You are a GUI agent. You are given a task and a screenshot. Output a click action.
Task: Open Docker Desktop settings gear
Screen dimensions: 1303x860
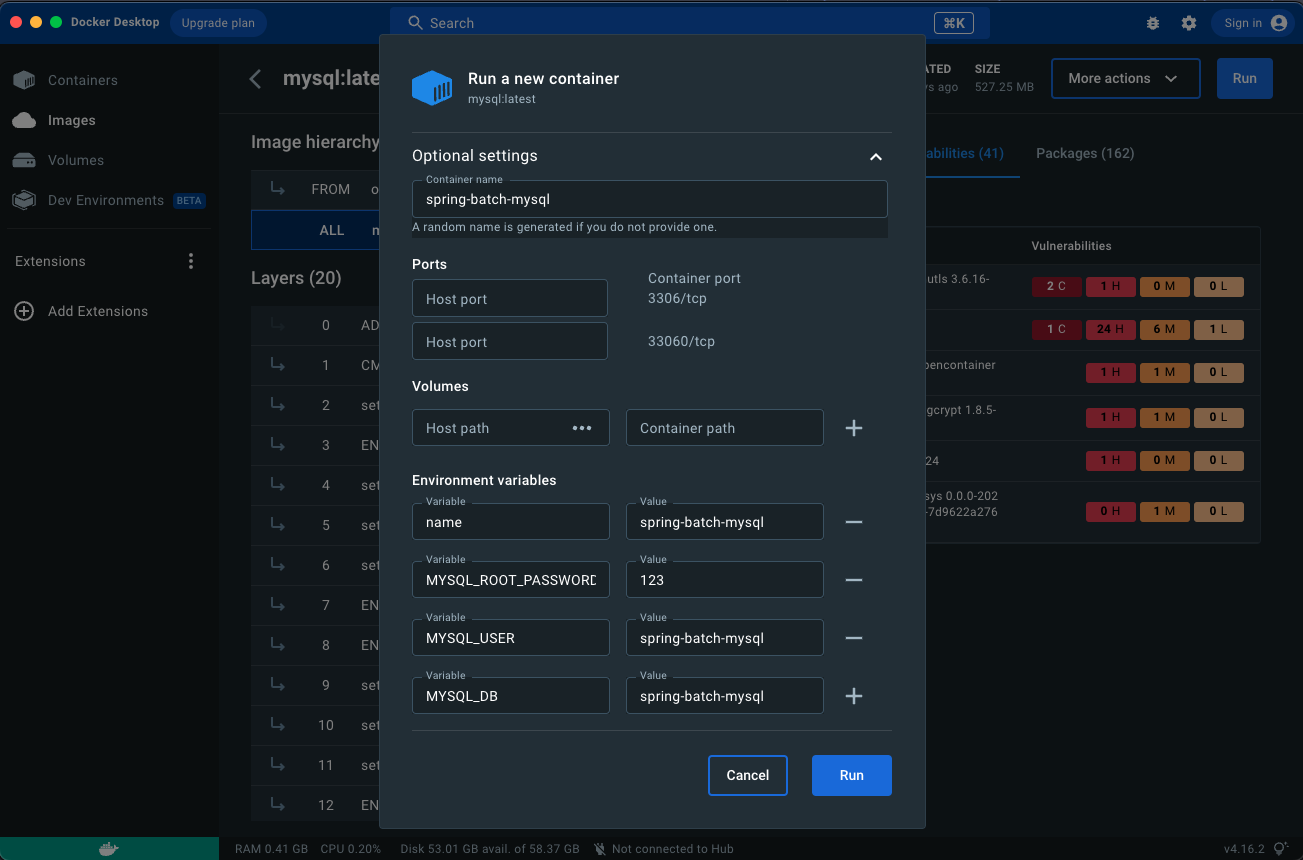pos(1189,23)
